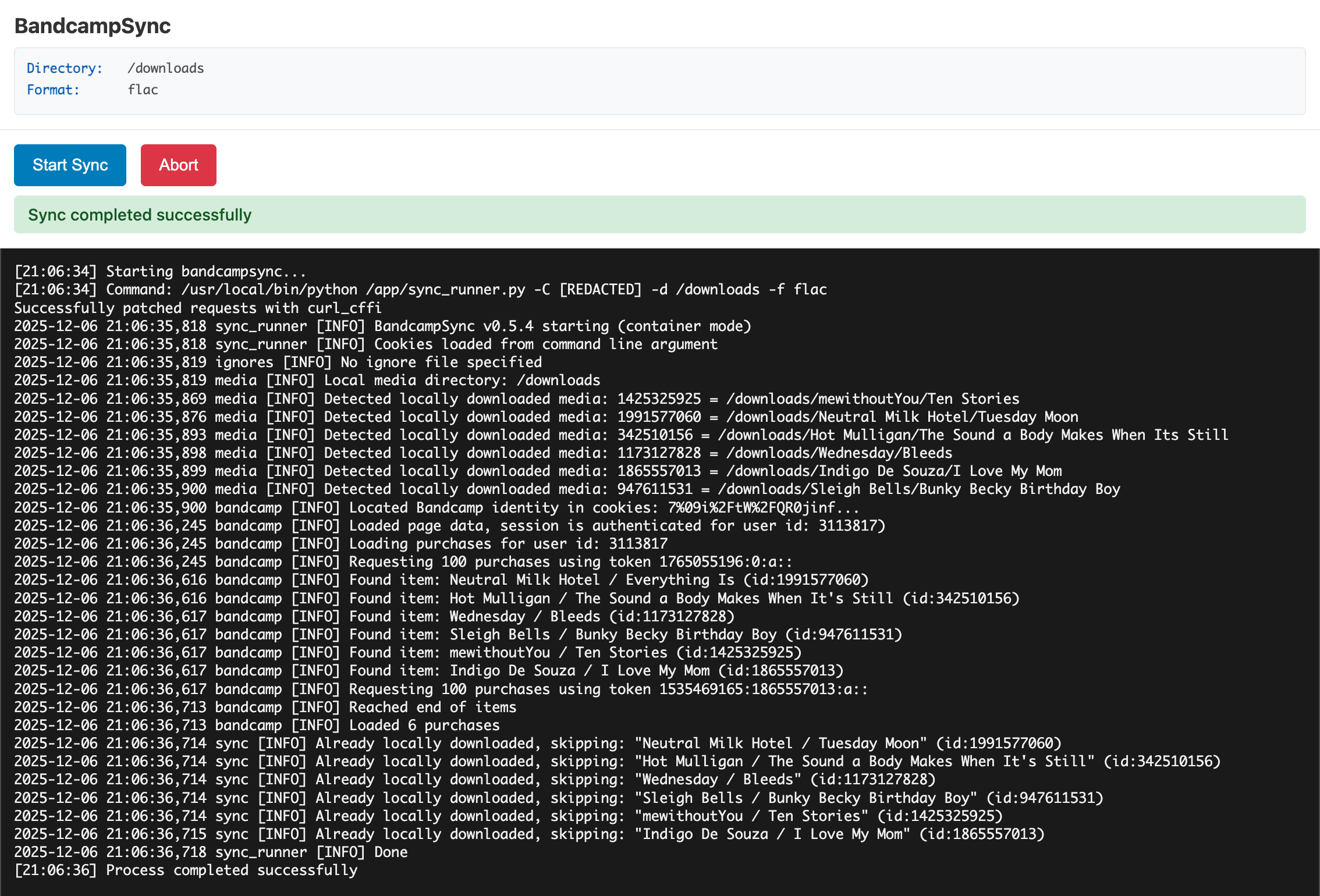1320x896 pixels.
Task: Select the Directory value /downloads
Action: click(165, 68)
